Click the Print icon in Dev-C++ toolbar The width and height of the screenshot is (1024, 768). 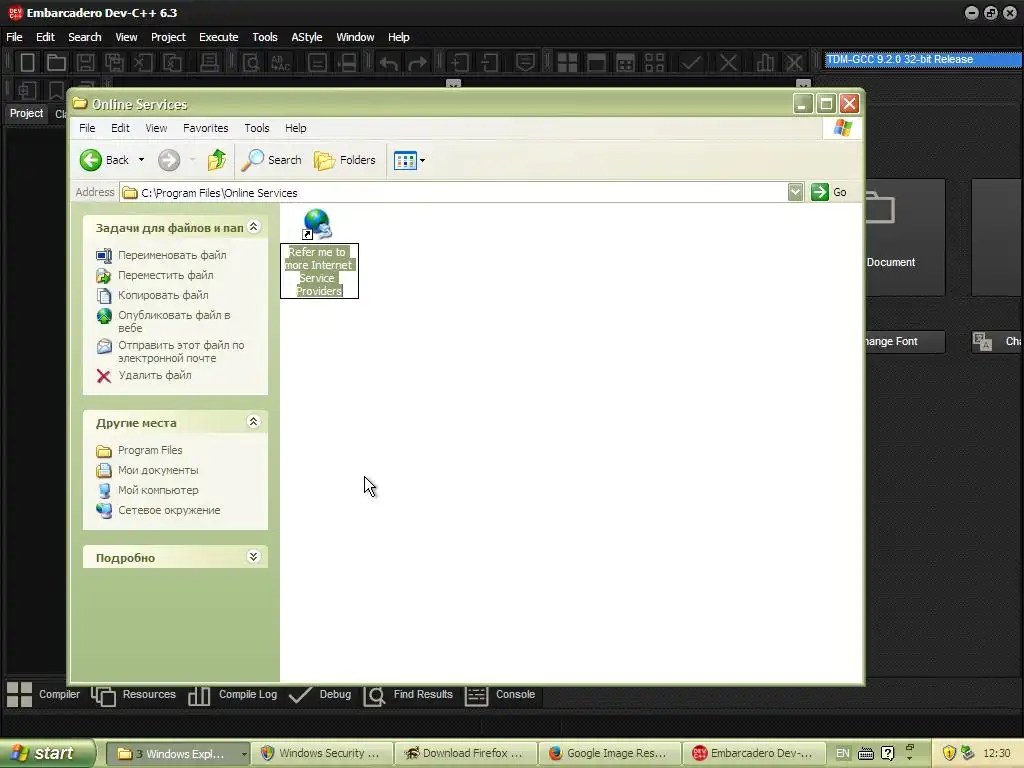tap(209, 63)
